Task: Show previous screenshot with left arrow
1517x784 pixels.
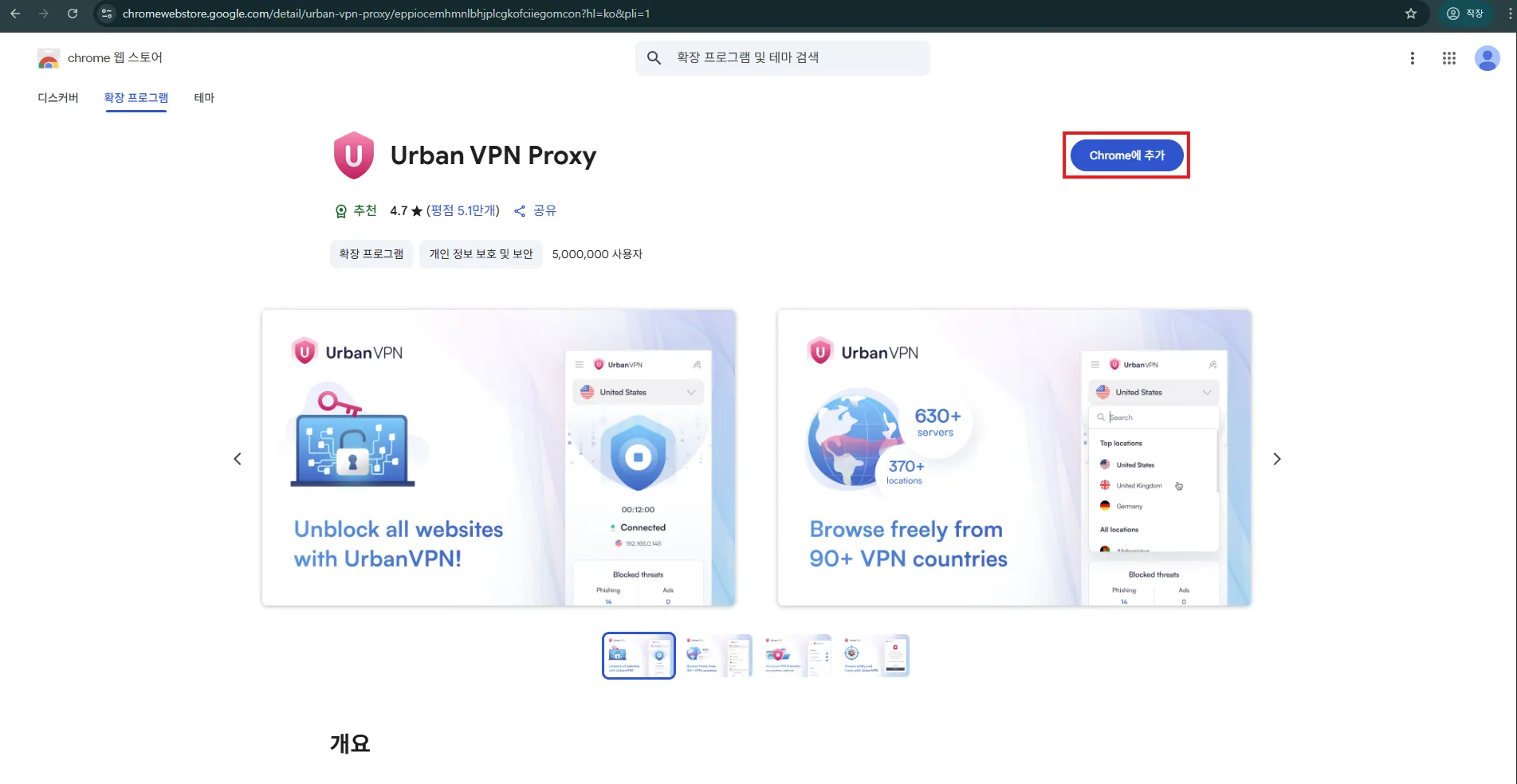Action: pos(238,459)
